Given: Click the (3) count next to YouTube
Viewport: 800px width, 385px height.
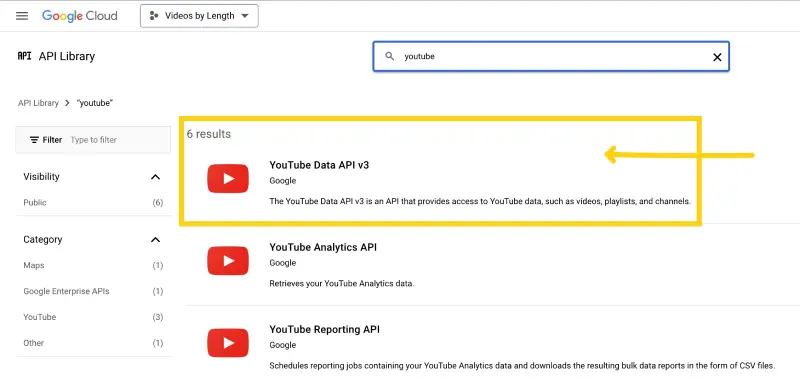Looking at the screenshot, I should [158, 317].
